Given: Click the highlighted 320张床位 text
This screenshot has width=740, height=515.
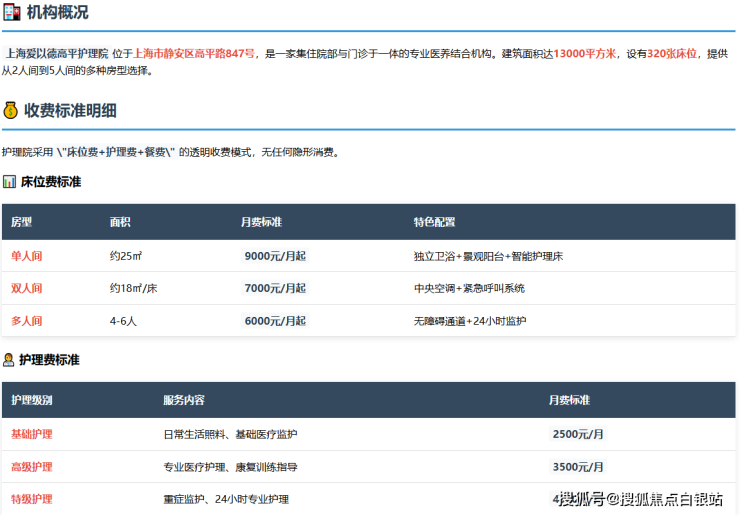Looking at the screenshot, I should [x=672, y=54].
